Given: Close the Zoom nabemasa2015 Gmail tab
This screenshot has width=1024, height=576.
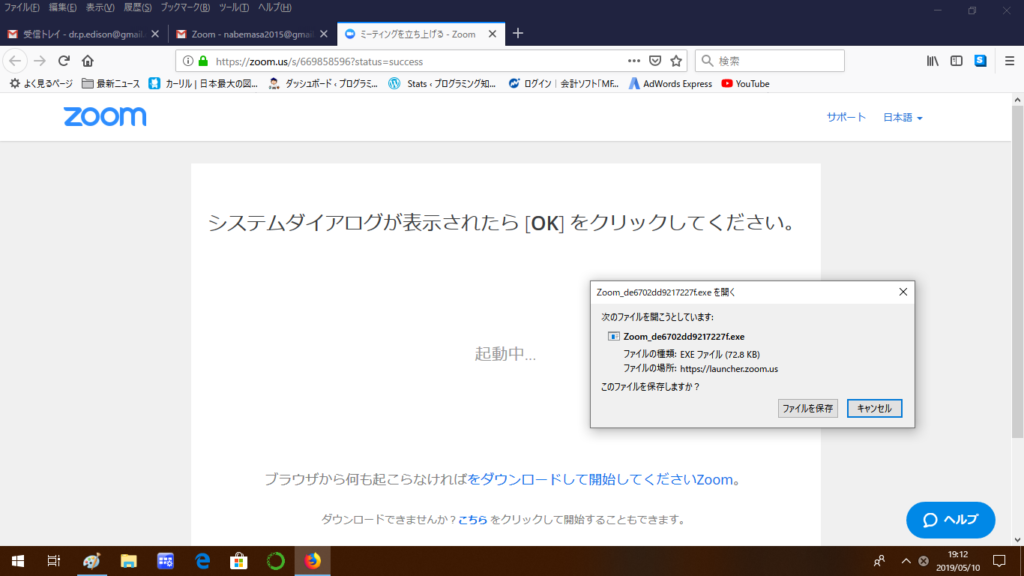Looking at the screenshot, I should click(x=323, y=34).
